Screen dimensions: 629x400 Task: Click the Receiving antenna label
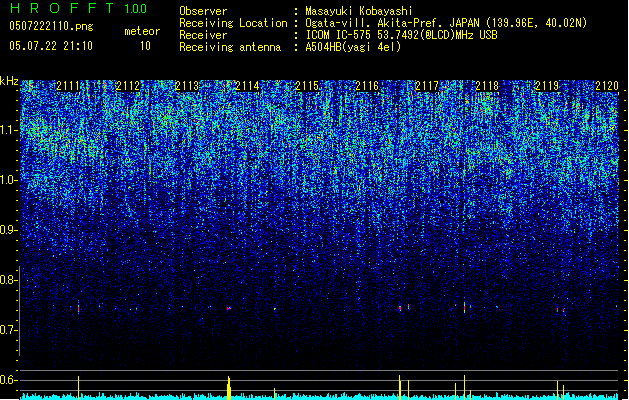230,47
